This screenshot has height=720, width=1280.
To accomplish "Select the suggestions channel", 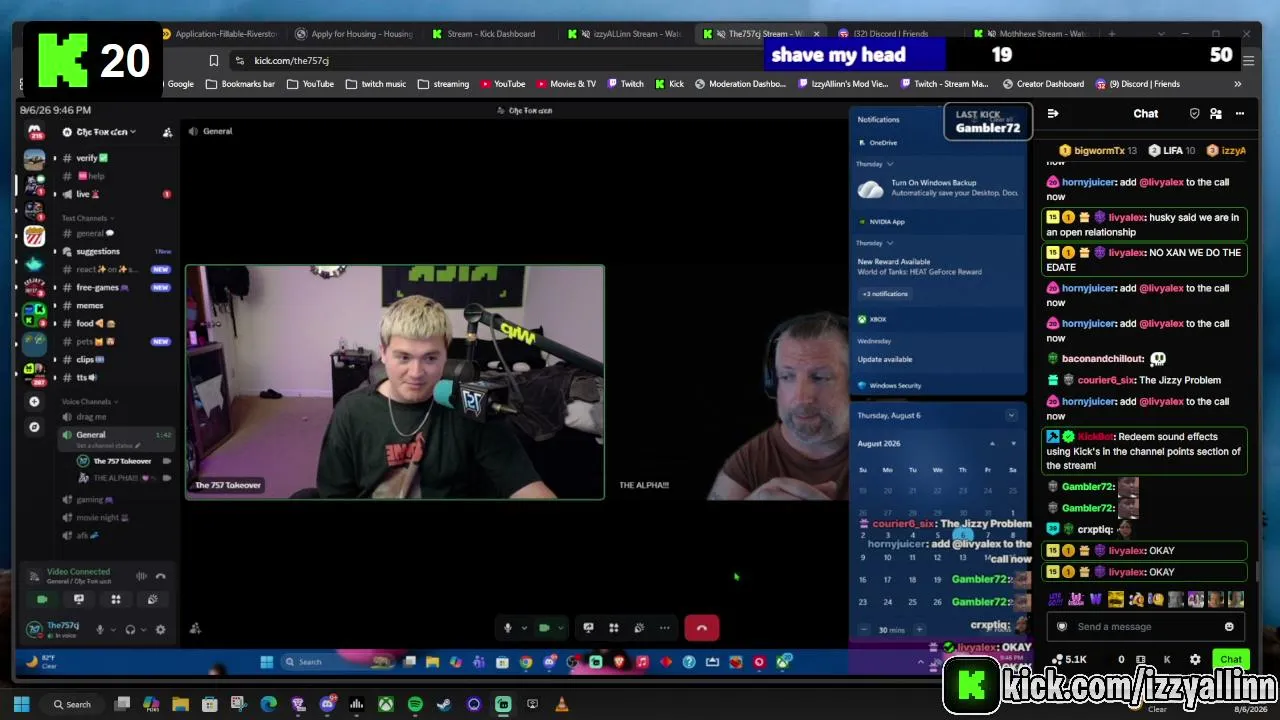I will [x=98, y=251].
